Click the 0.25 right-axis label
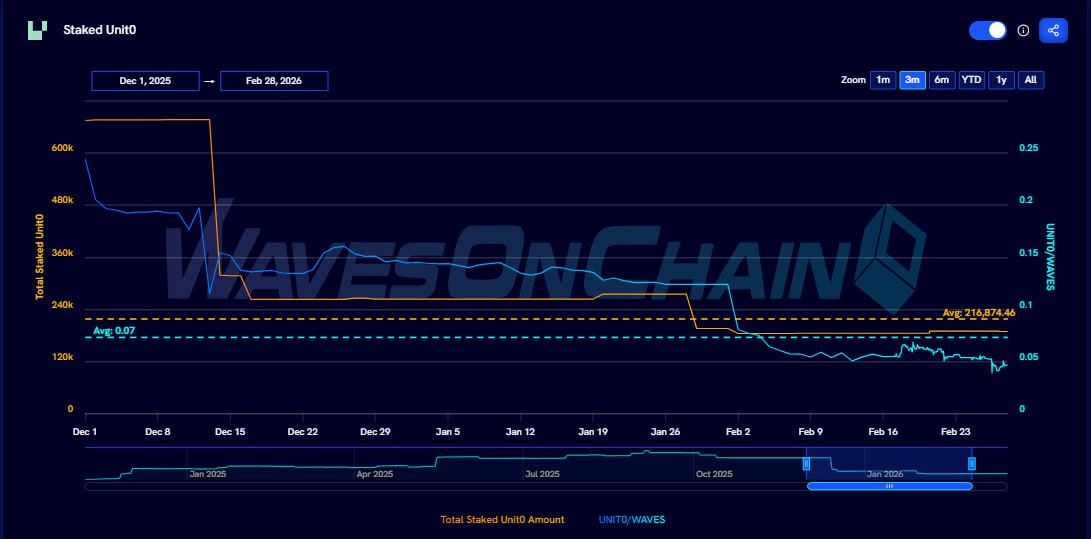This screenshot has height=539, width=1091. point(1028,148)
